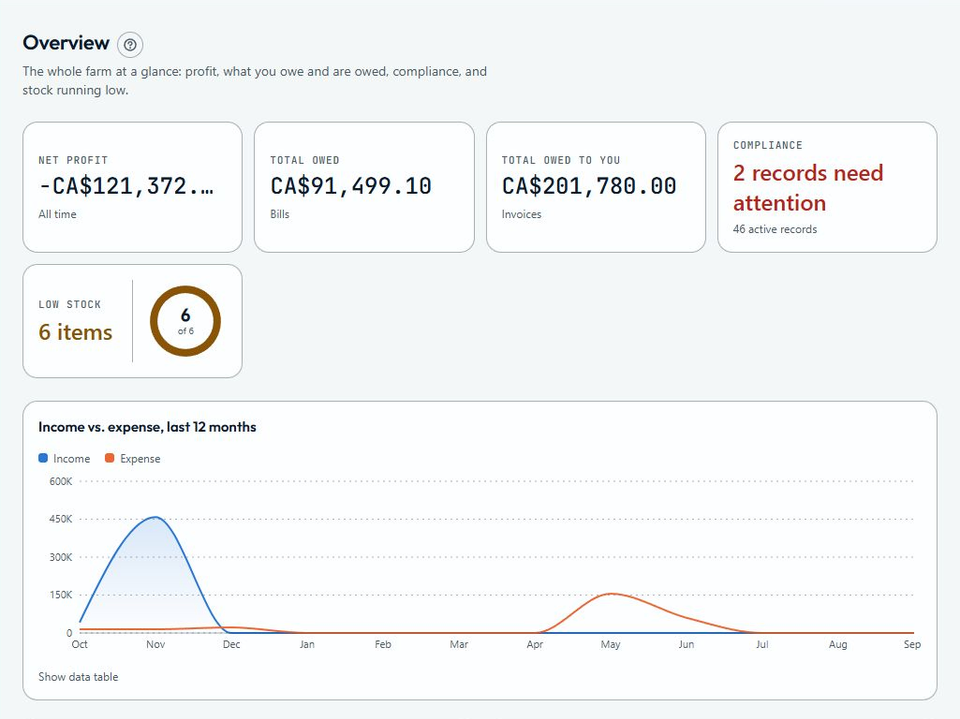Click the blue Income color swatch
960x719 pixels.
(x=43, y=458)
